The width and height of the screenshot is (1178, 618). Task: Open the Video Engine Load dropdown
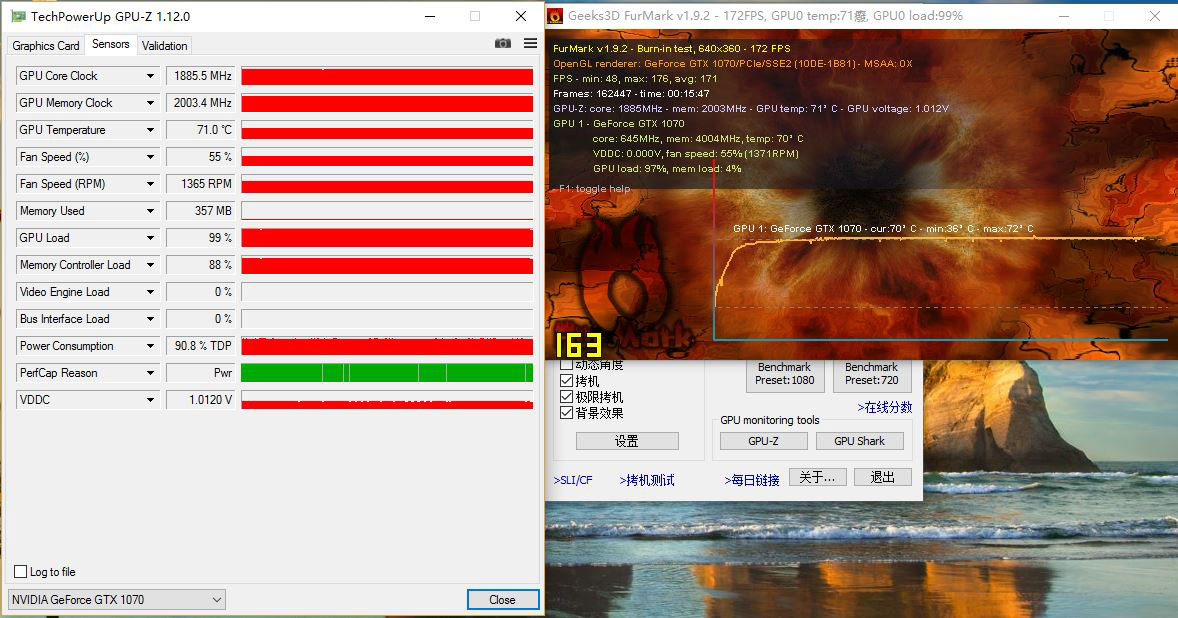[150, 292]
